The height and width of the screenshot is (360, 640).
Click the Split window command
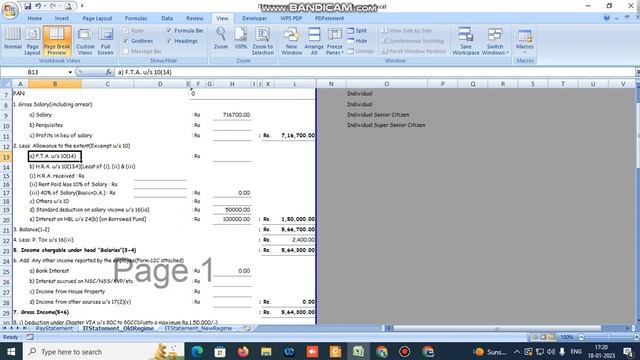coord(357,31)
